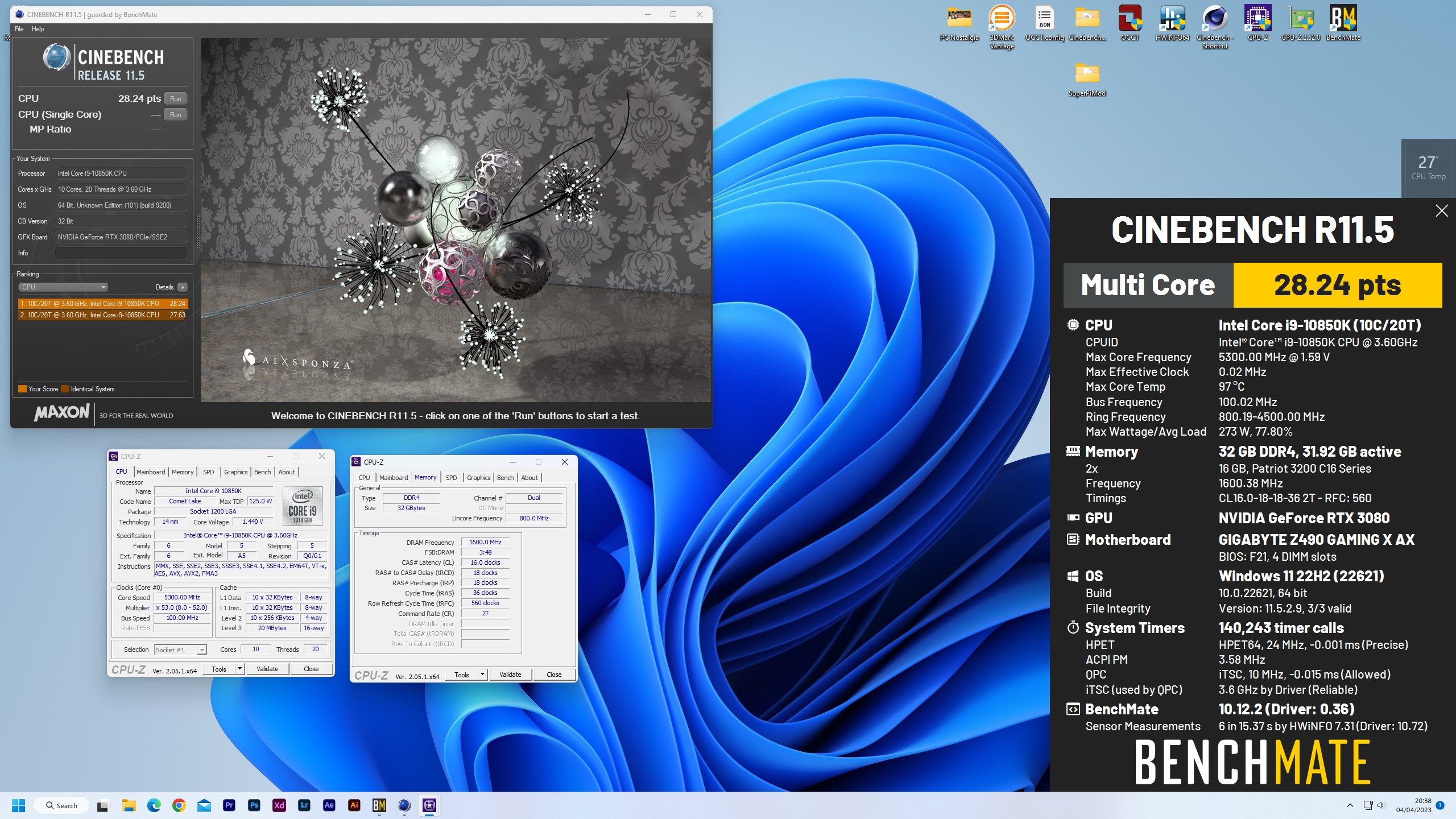Switch to CPU-Z in the taskbar
Image resolution: width=1456 pixels, height=819 pixels.
pos(429,805)
